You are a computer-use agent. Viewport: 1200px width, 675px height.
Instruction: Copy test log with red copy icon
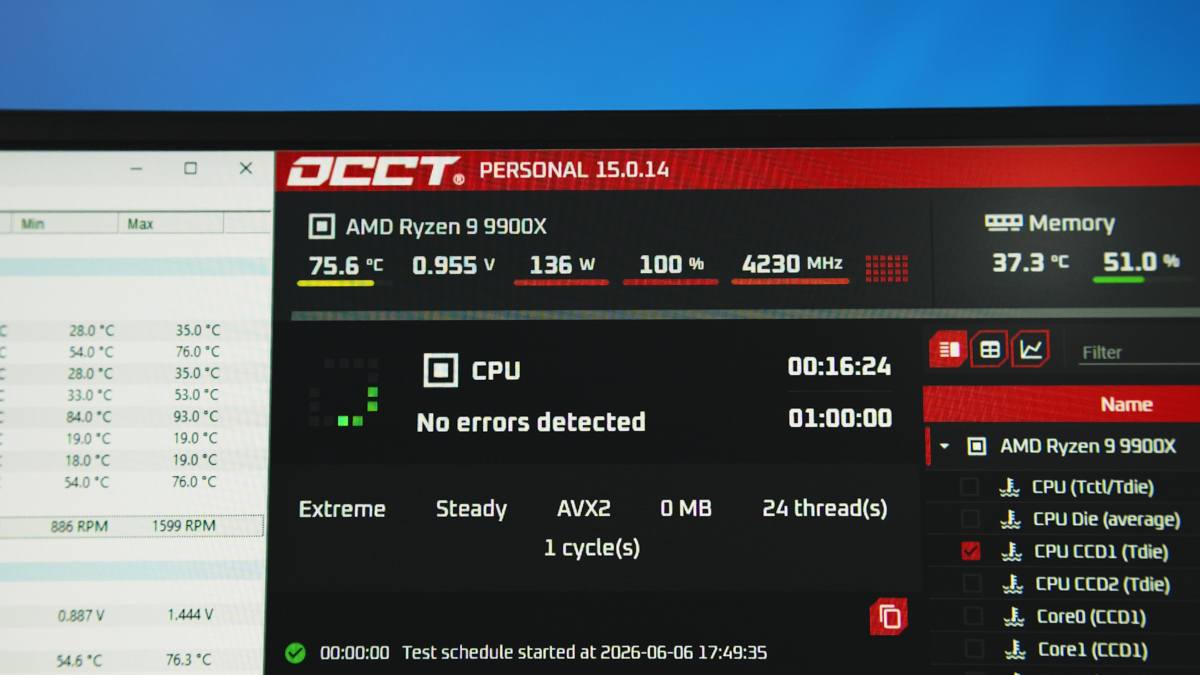click(889, 616)
